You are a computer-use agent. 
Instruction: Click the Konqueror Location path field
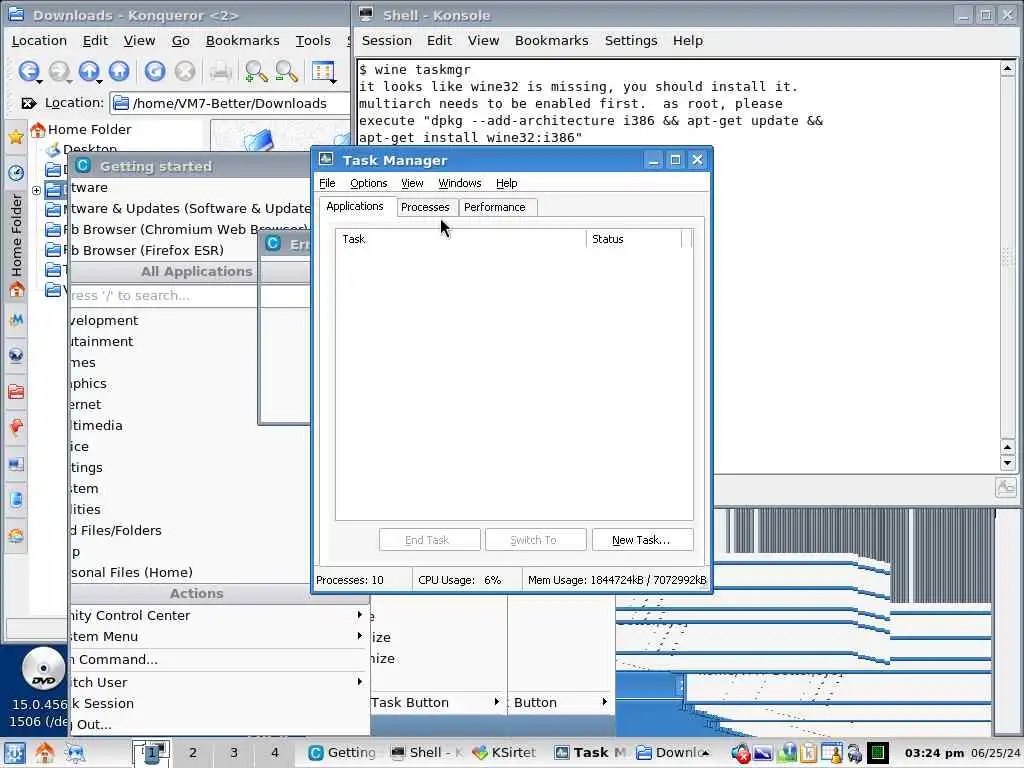click(x=230, y=103)
